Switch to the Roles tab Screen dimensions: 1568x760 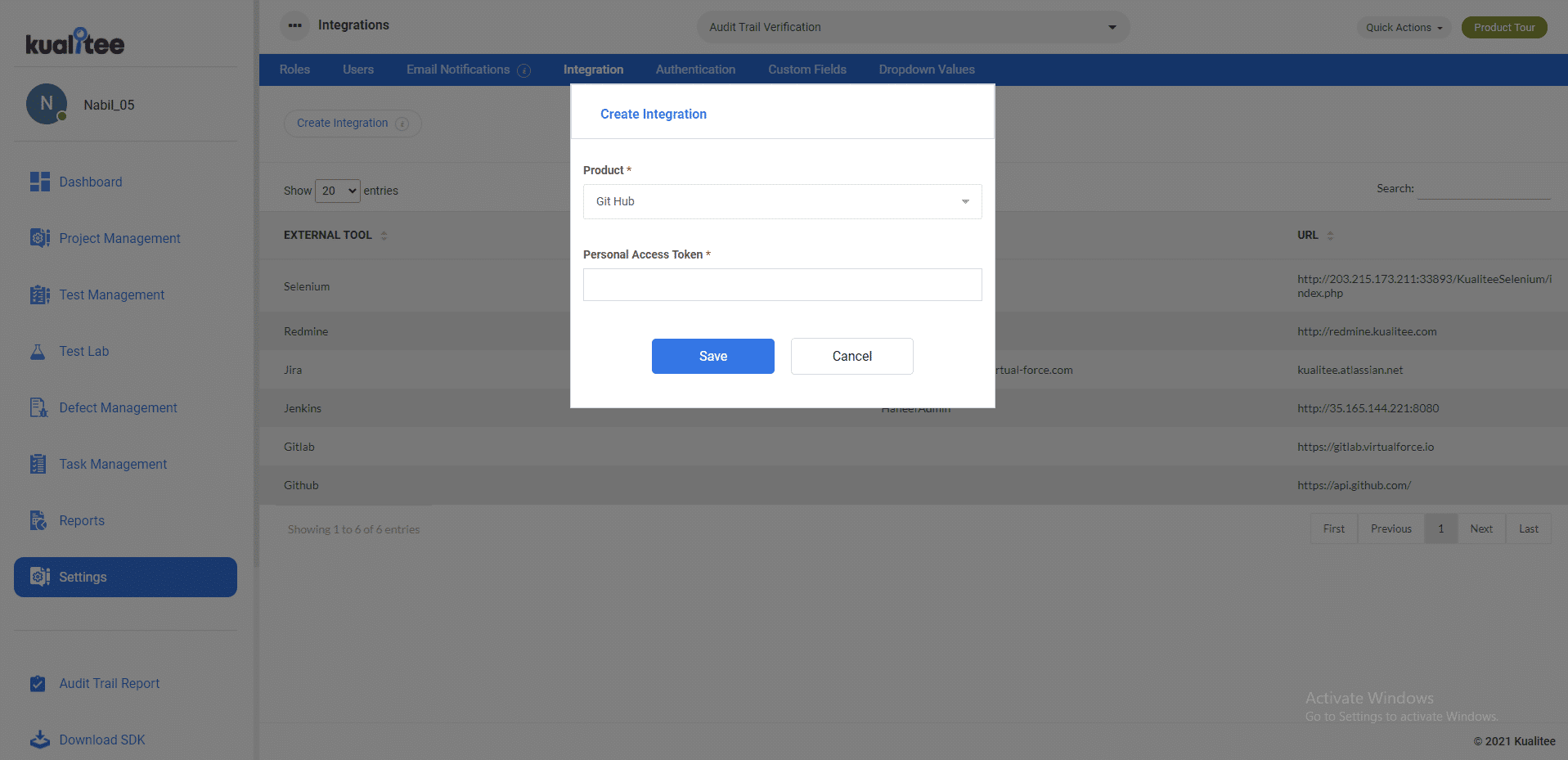coord(294,70)
